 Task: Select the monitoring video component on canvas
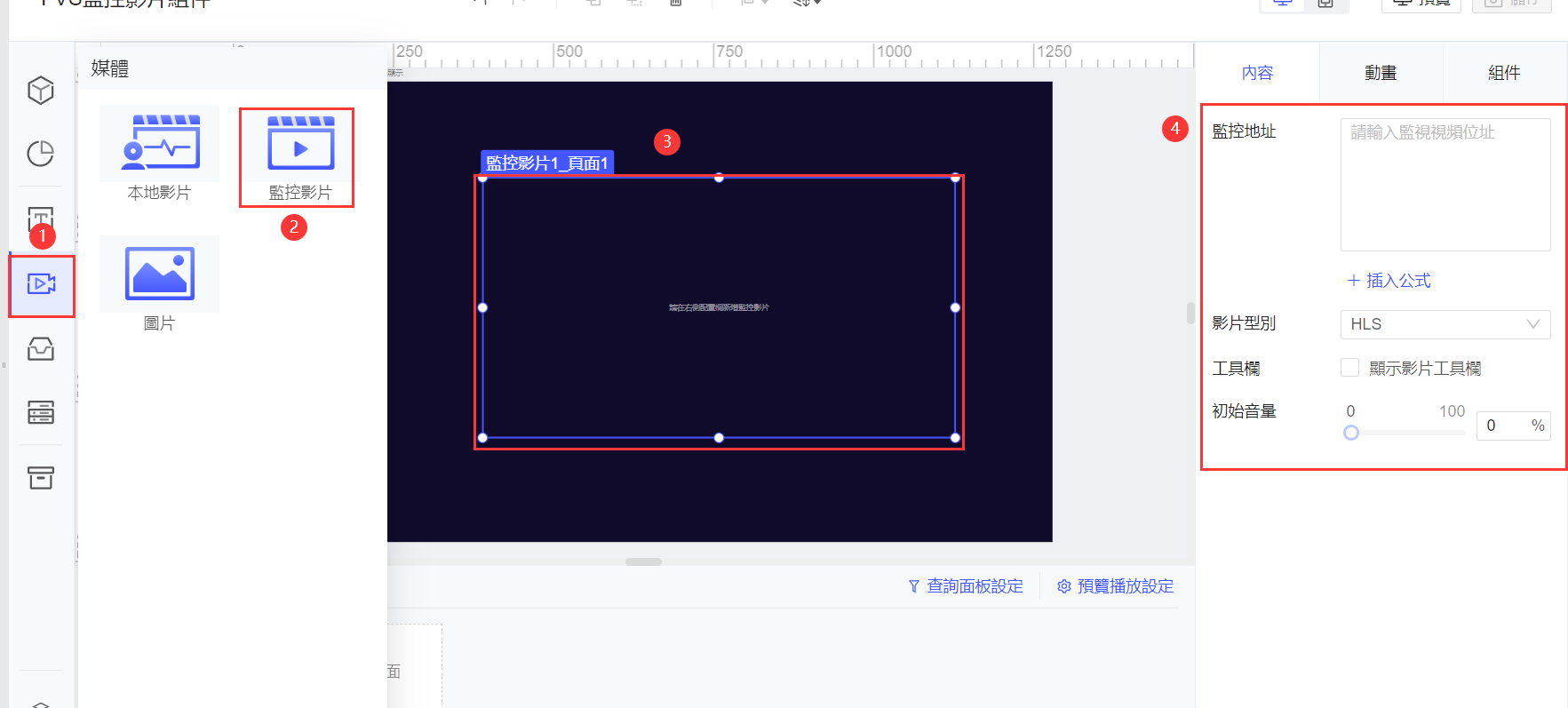coord(719,307)
